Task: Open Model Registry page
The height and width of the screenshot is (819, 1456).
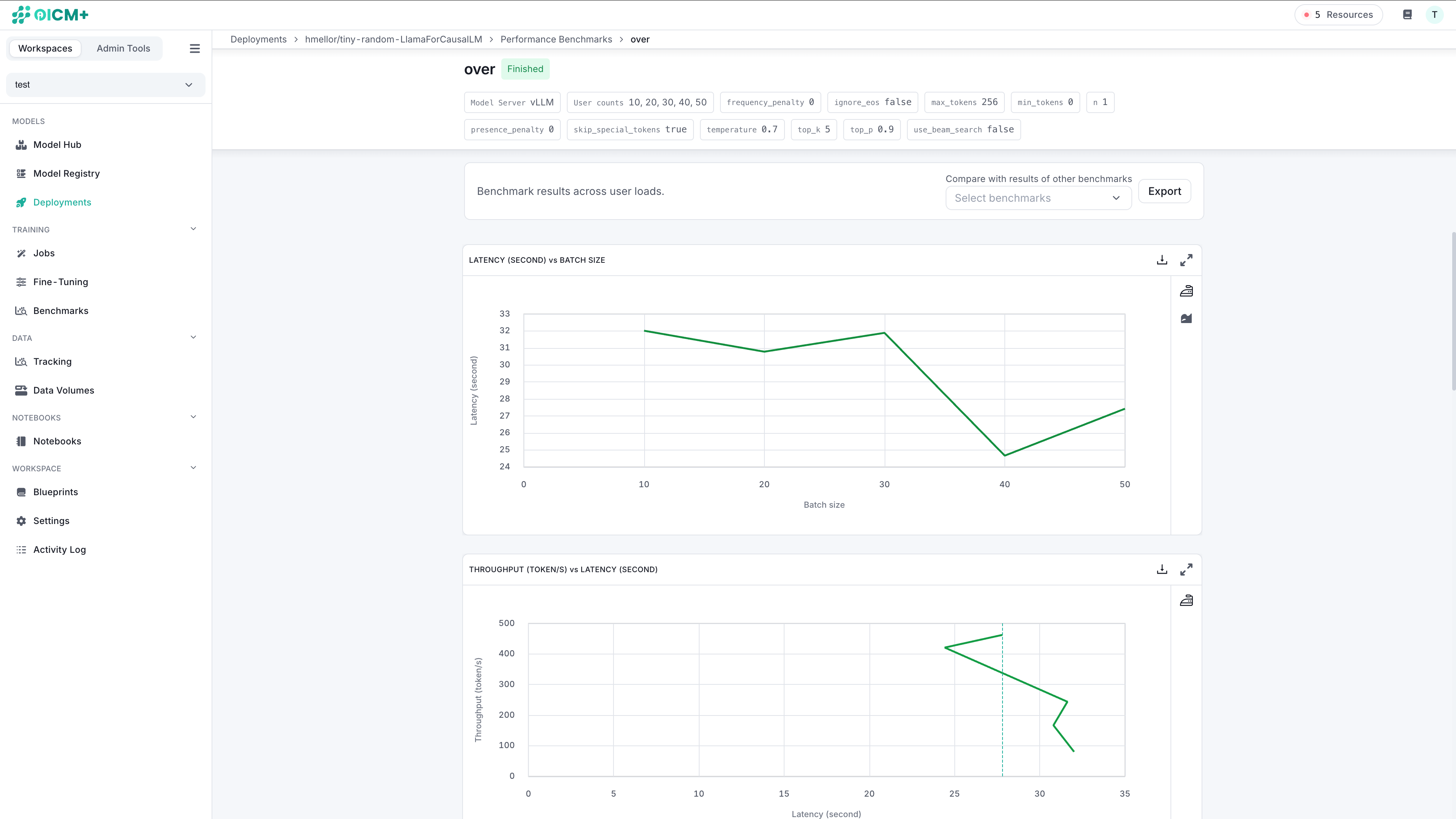Action: tap(66, 174)
